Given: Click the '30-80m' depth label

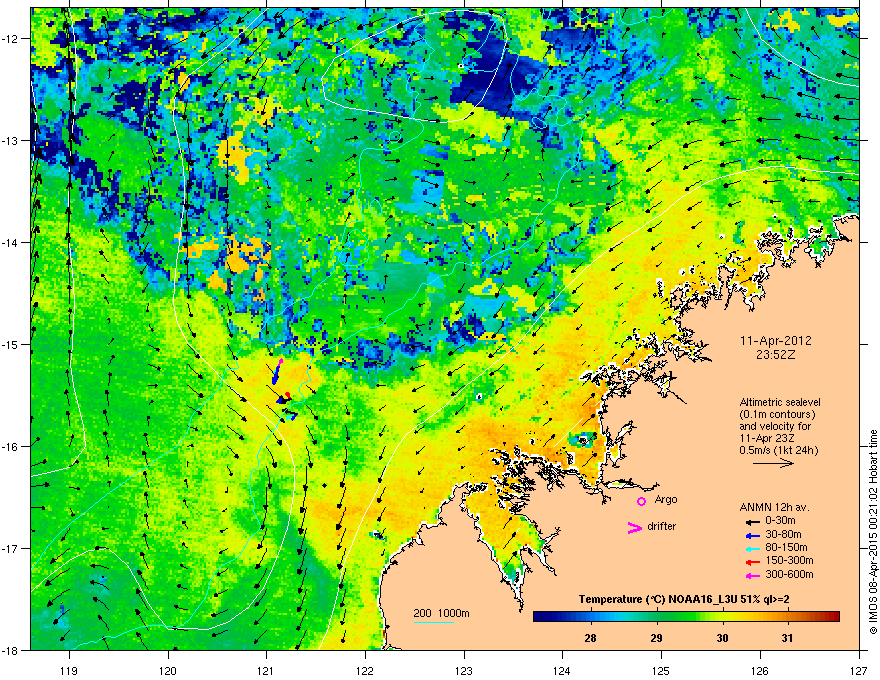Looking at the screenshot, I should coord(783,534).
